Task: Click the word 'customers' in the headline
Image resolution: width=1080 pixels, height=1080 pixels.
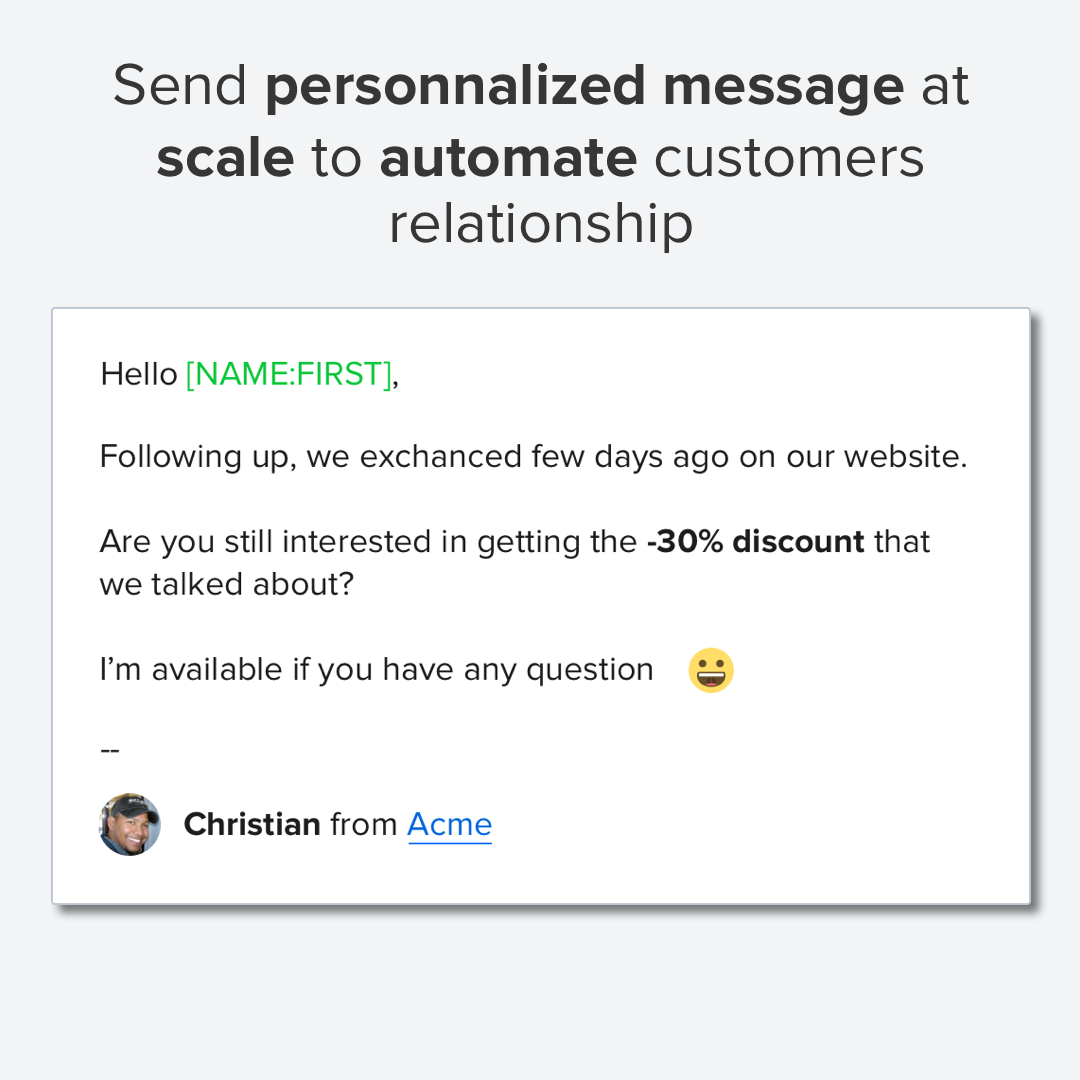Action: pyautogui.click(x=790, y=157)
